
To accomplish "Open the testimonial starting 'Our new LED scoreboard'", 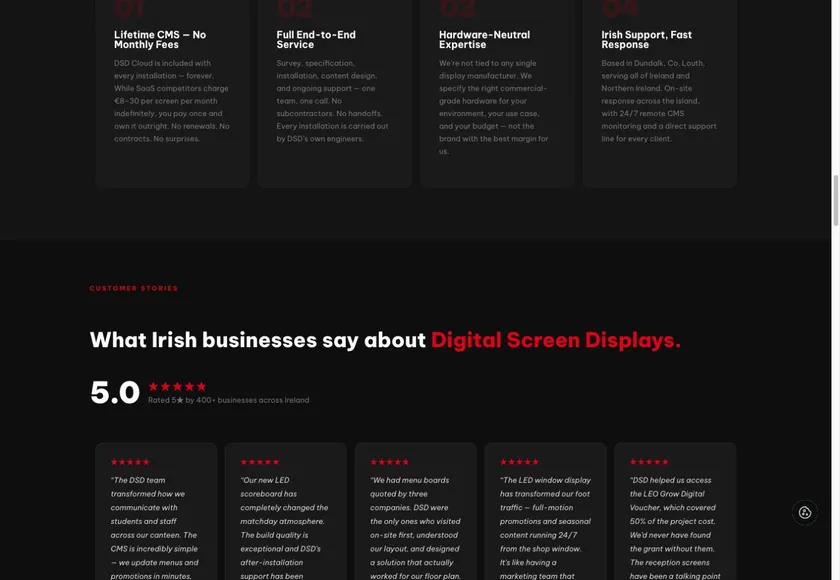I will point(286,511).
